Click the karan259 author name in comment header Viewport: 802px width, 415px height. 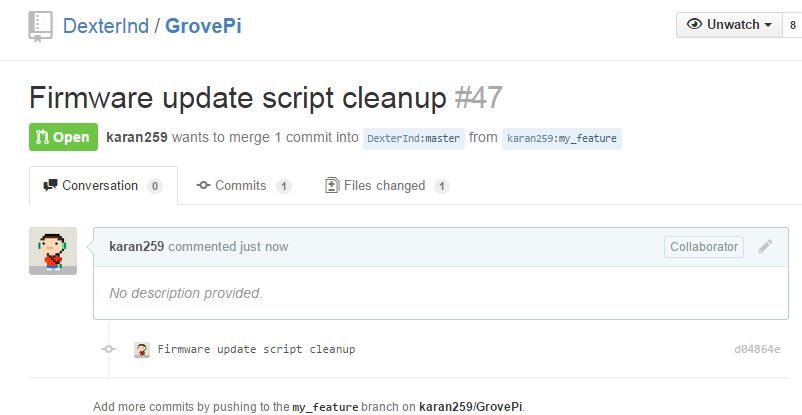[137, 247]
